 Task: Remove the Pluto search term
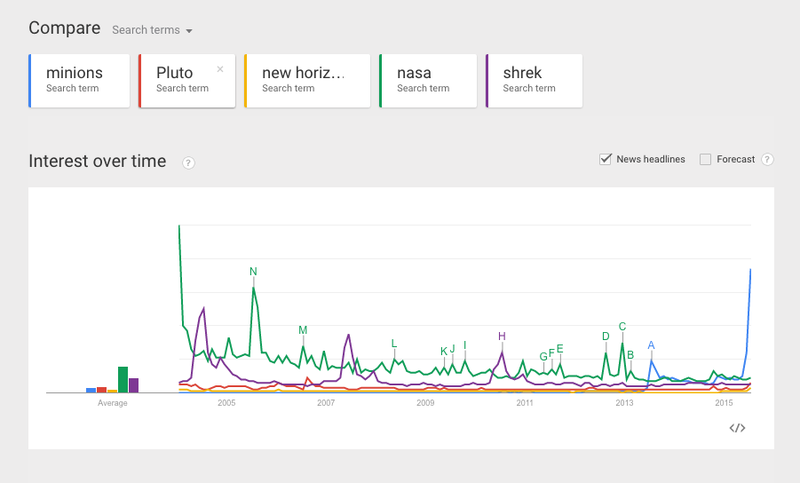pos(220,69)
